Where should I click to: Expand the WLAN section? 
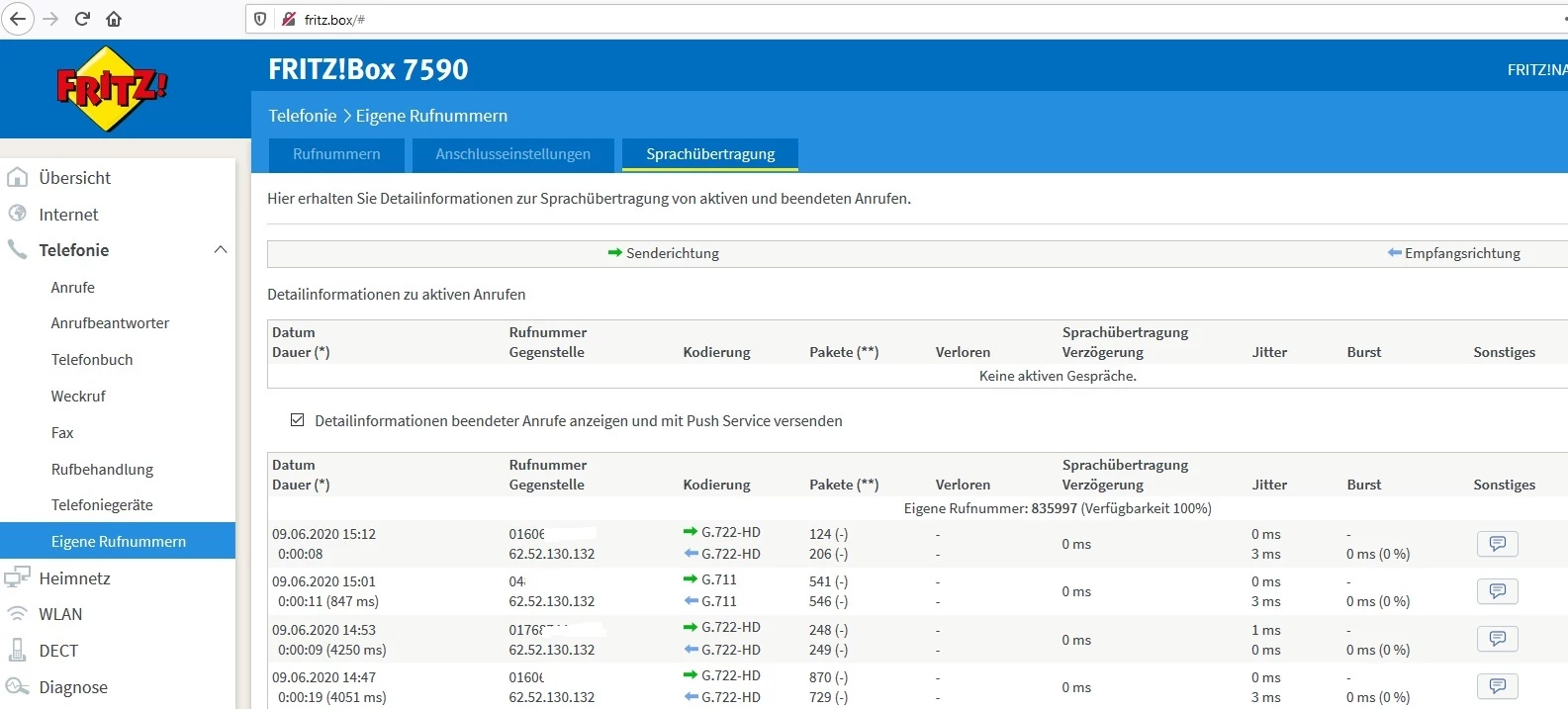(x=60, y=614)
